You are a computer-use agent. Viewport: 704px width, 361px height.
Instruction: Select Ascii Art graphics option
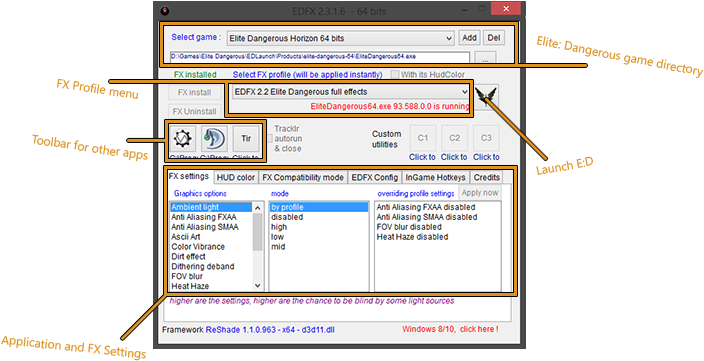point(211,237)
